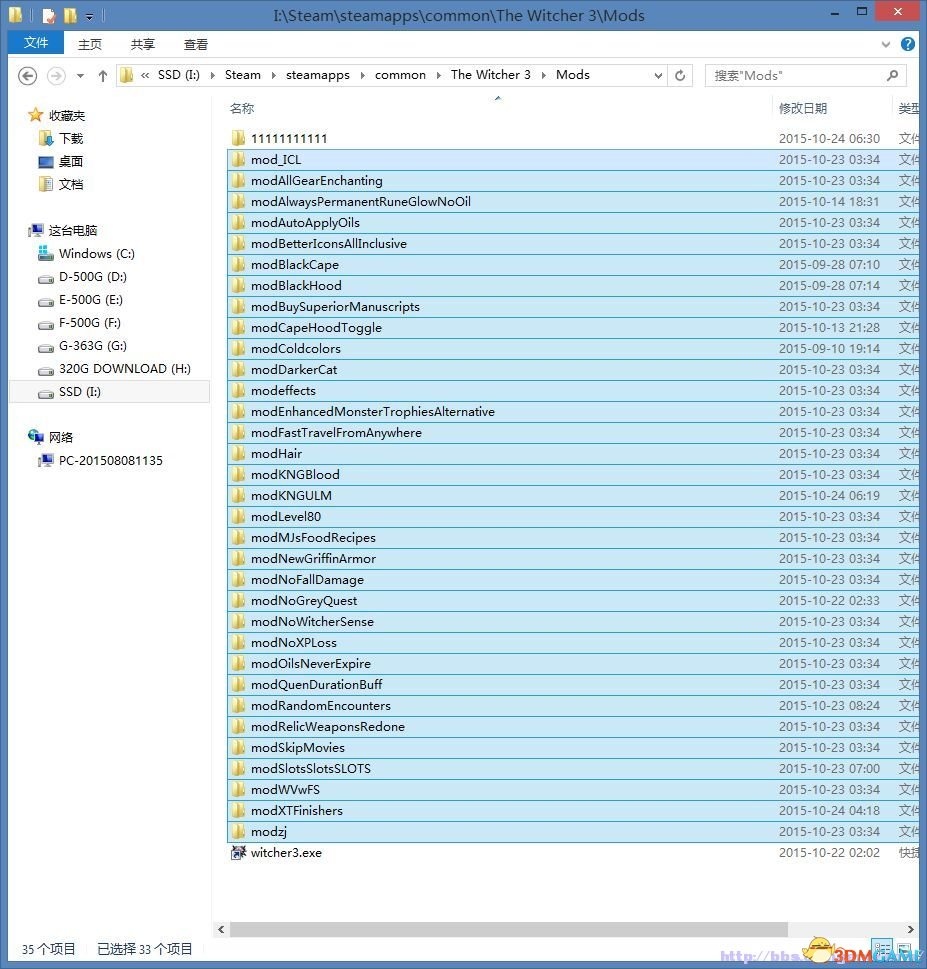Open the 文档 documents shortcut

(70, 184)
